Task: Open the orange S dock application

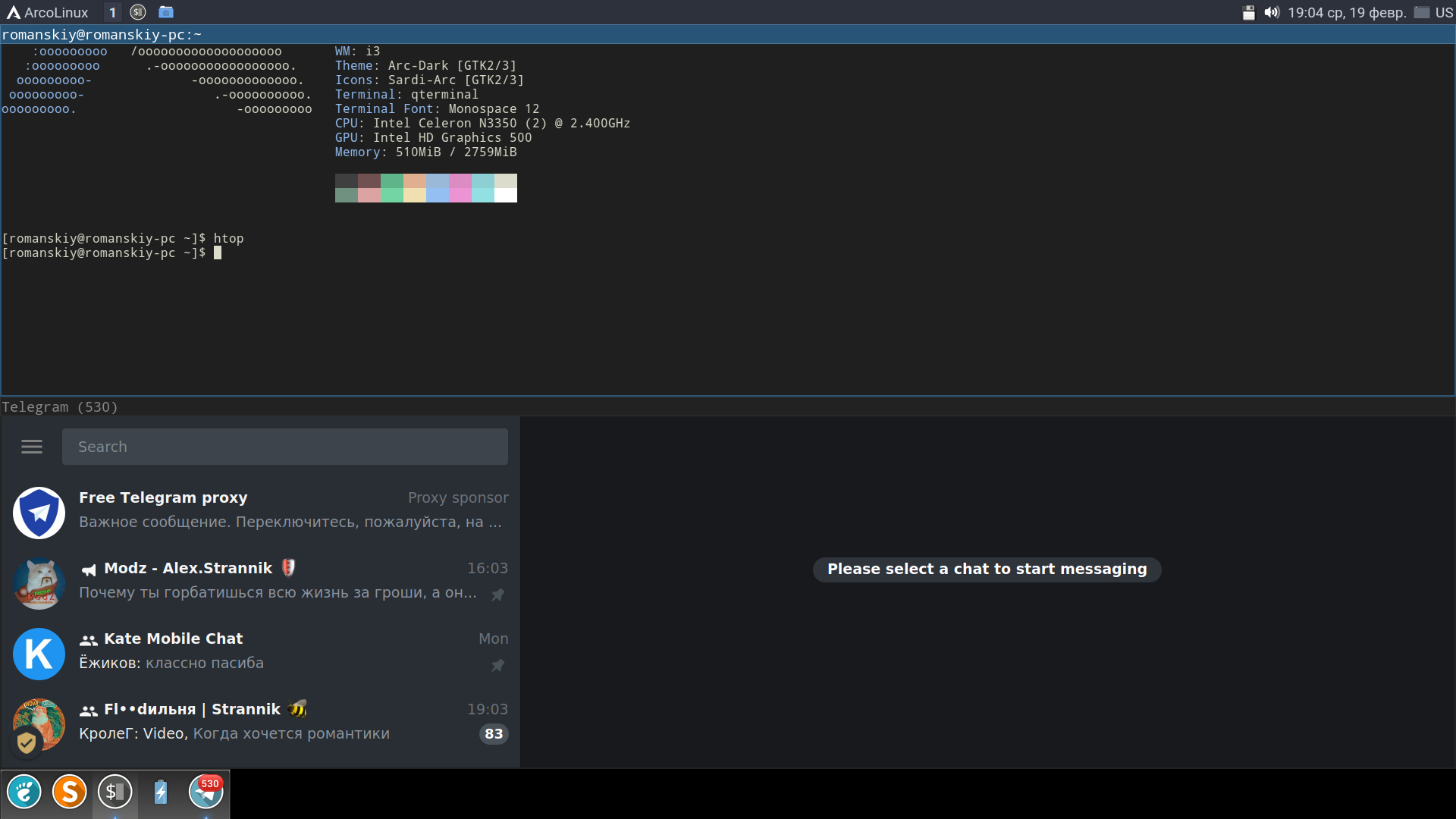Action: pyautogui.click(x=70, y=792)
